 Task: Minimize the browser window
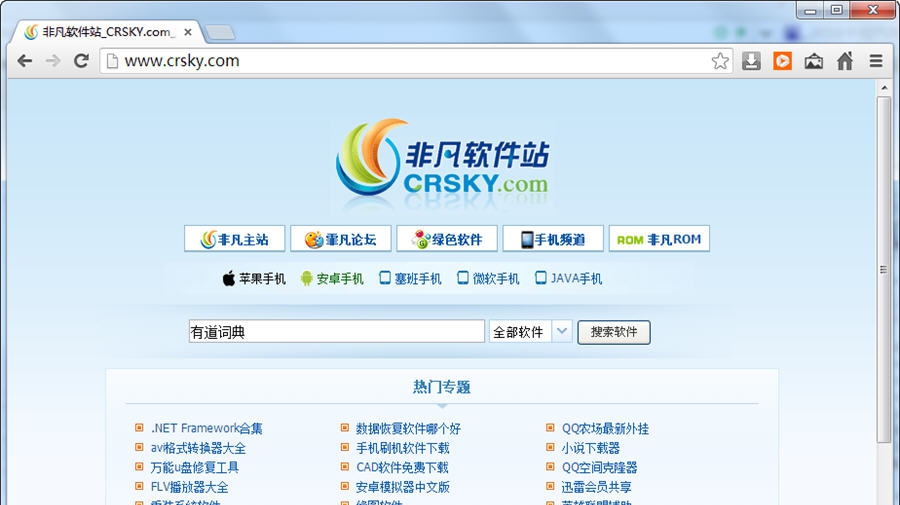[810, 10]
